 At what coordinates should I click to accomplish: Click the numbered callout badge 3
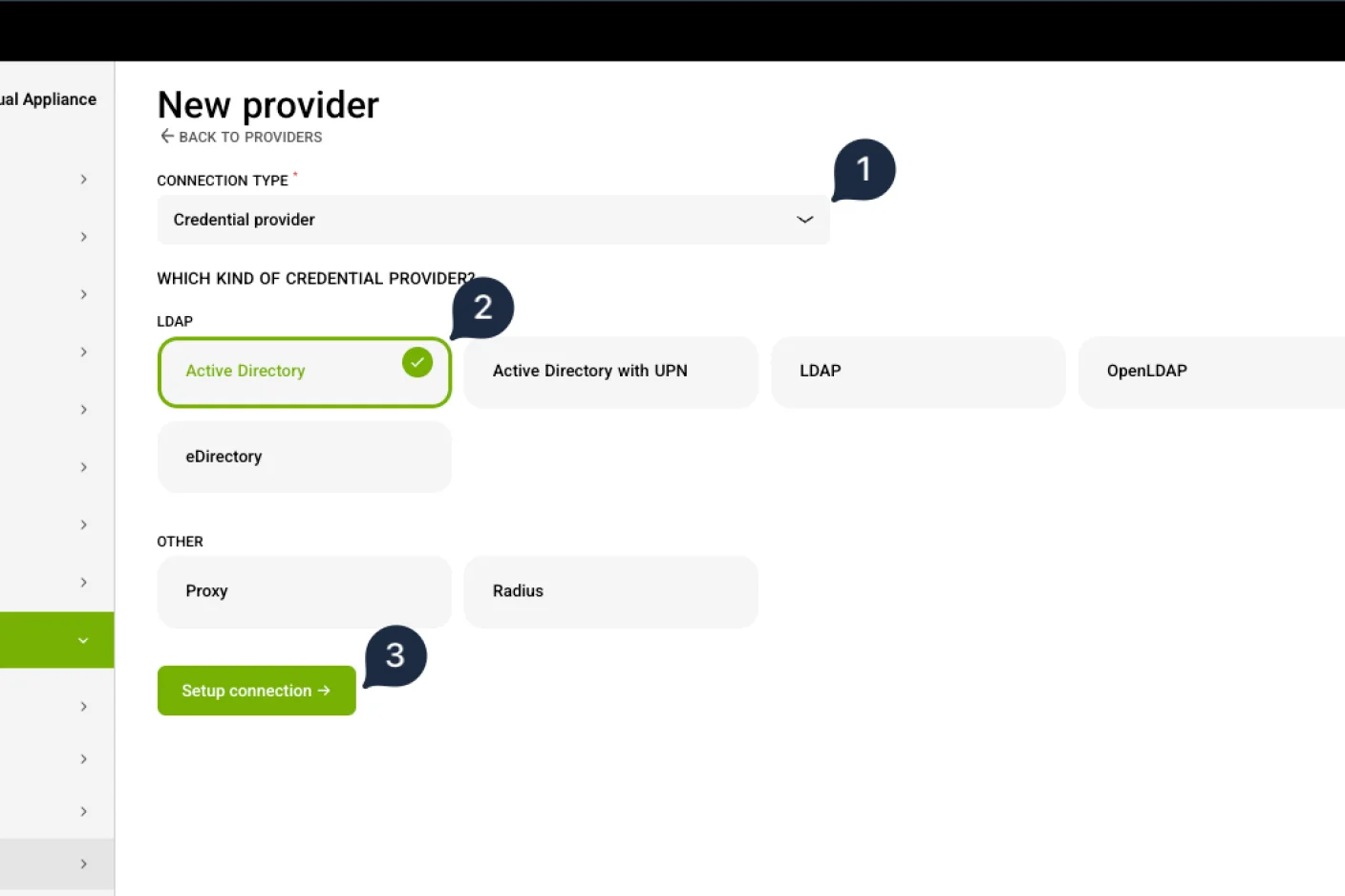click(x=395, y=655)
